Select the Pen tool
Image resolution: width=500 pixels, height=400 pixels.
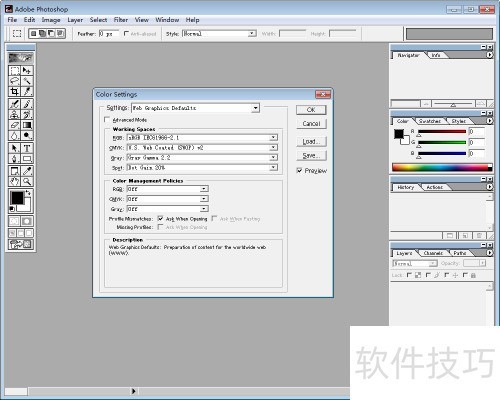point(14,158)
